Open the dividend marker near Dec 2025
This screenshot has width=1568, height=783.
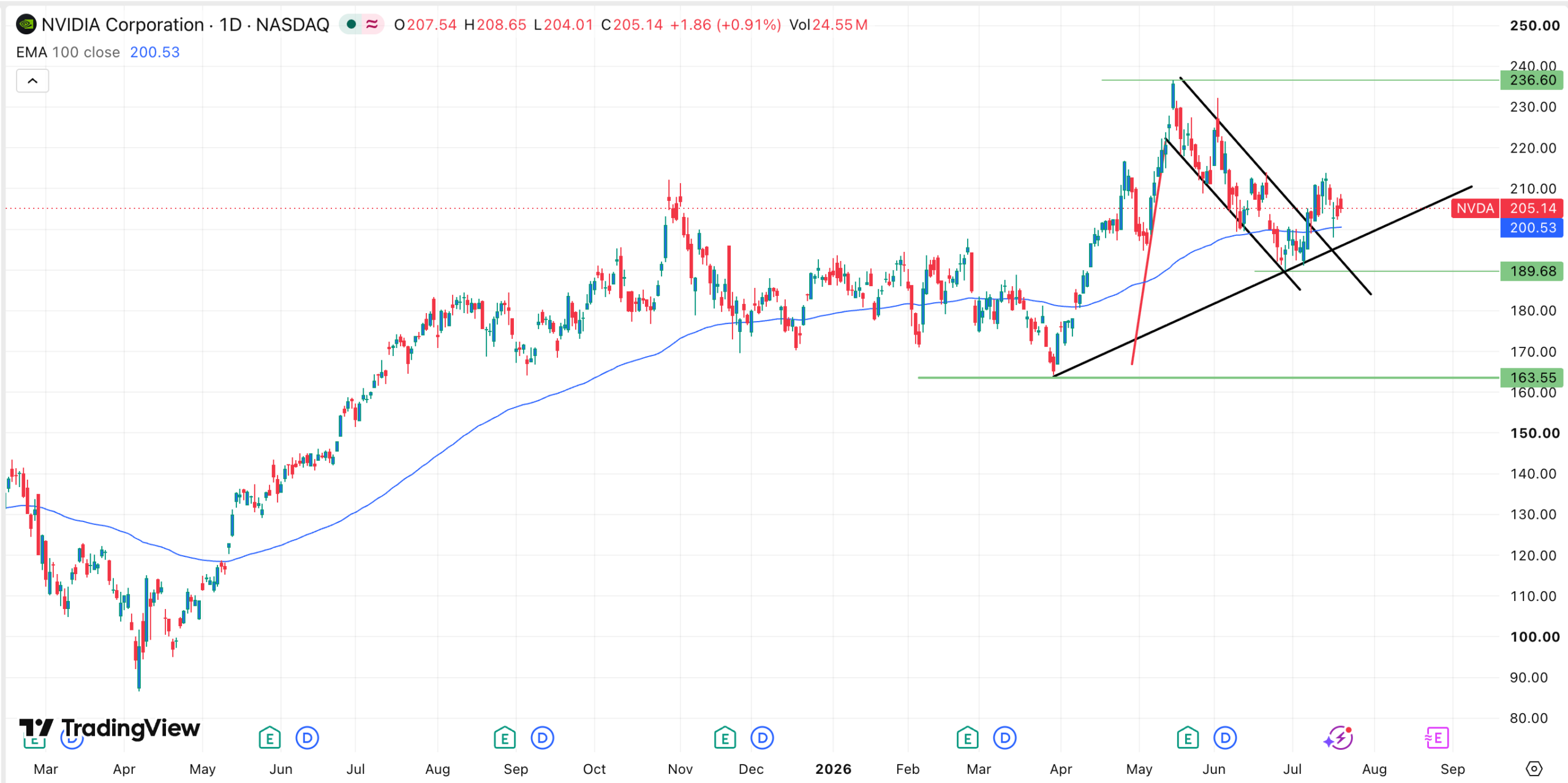click(x=762, y=738)
